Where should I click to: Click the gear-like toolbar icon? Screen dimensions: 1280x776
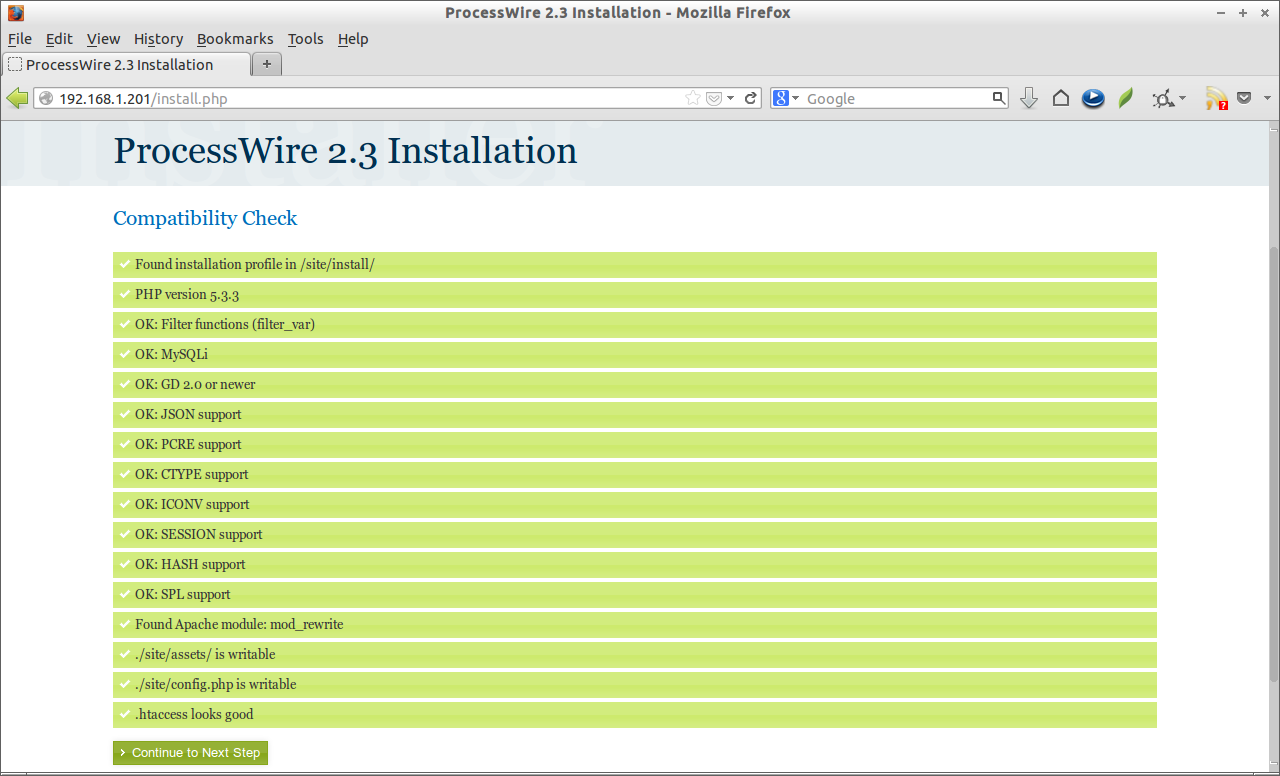pyautogui.click(x=1163, y=98)
